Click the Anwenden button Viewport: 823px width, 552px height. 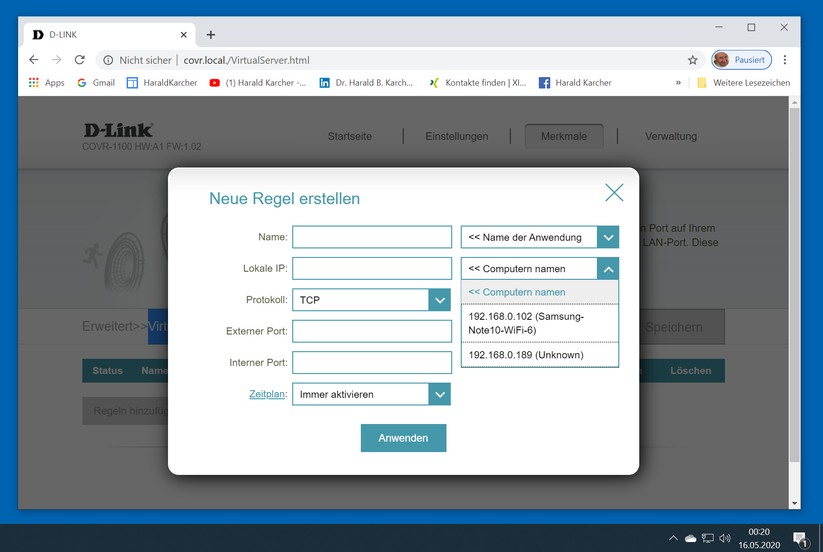[x=403, y=438]
